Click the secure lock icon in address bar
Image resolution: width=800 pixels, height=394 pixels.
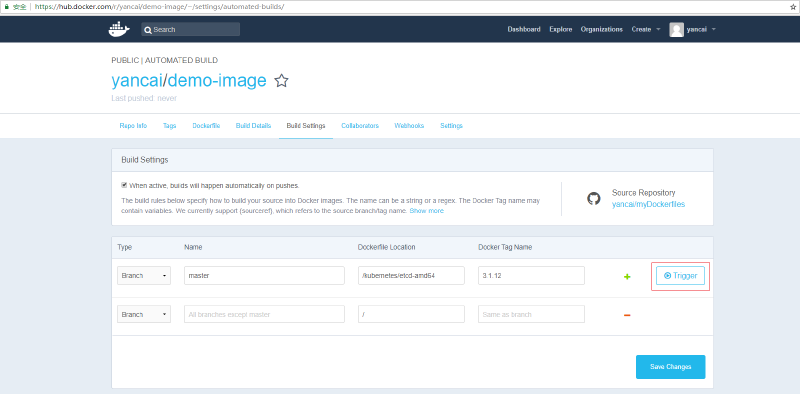pyautogui.click(x=6, y=7)
